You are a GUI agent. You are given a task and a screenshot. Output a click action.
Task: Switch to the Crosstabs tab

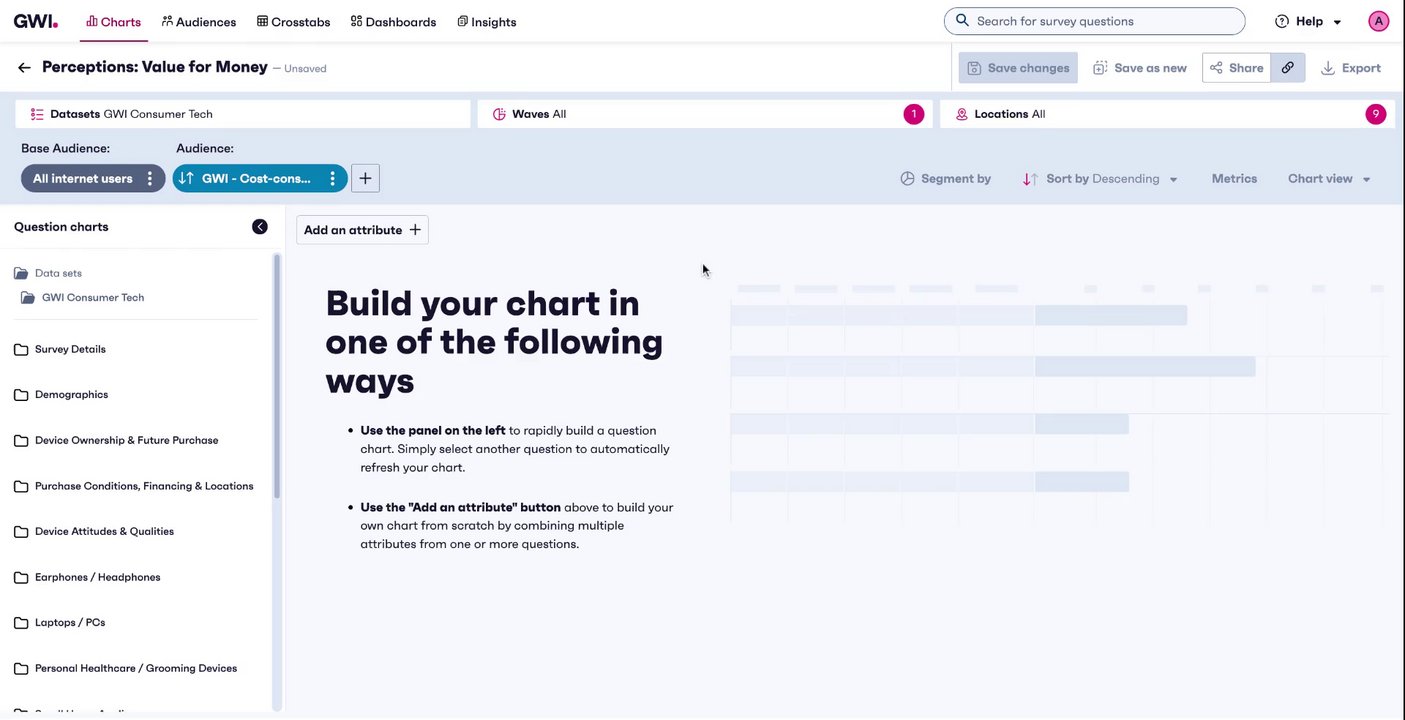pos(293,22)
